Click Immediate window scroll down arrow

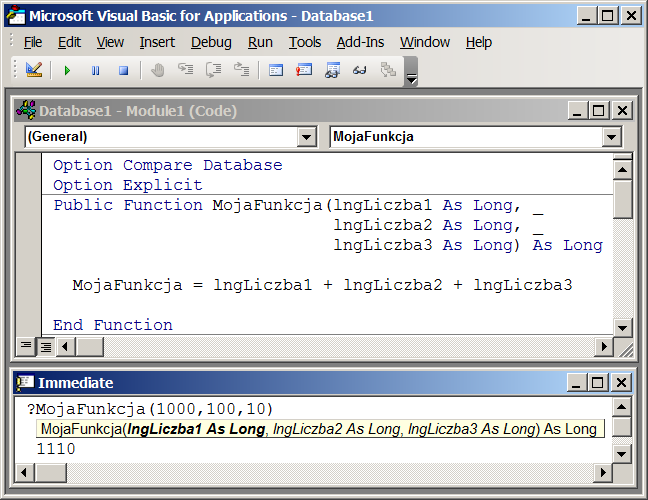tap(621, 454)
